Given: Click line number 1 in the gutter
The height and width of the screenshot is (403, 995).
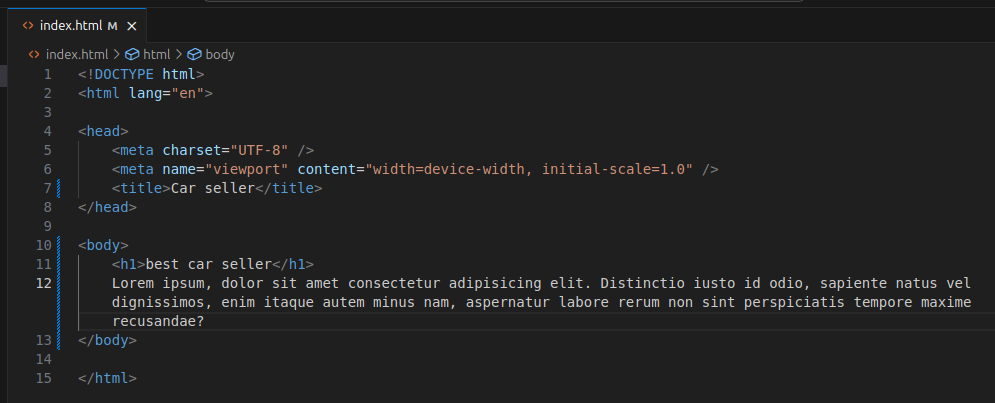Looking at the screenshot, I should 46,74.
